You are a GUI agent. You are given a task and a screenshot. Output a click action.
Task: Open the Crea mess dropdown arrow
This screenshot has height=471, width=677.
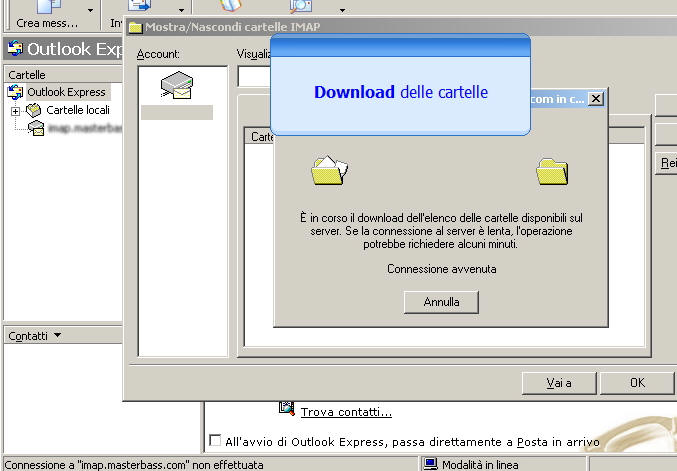tap(90, 10)
